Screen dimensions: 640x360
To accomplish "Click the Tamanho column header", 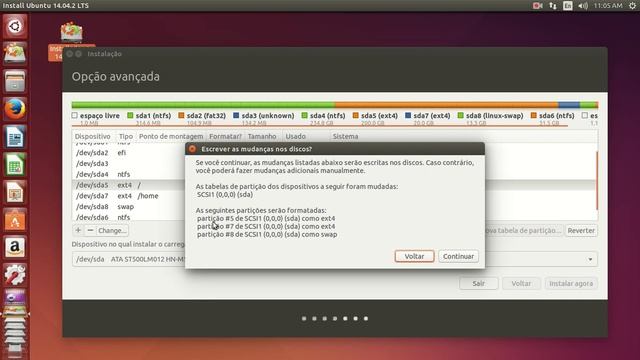I will [262, 136].
